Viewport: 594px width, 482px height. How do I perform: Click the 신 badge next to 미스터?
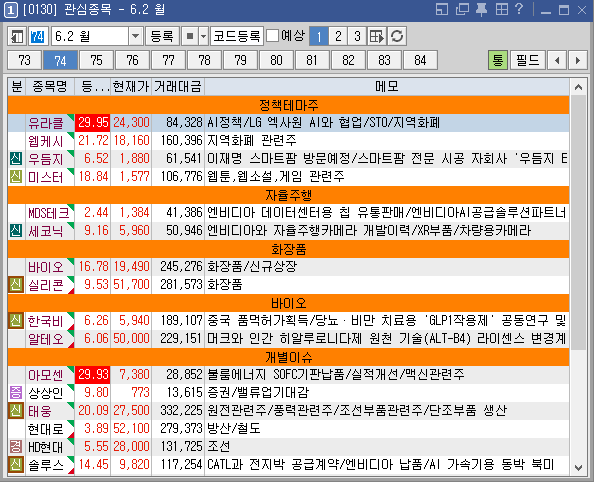pyautogui.click(x=16, y=177)
